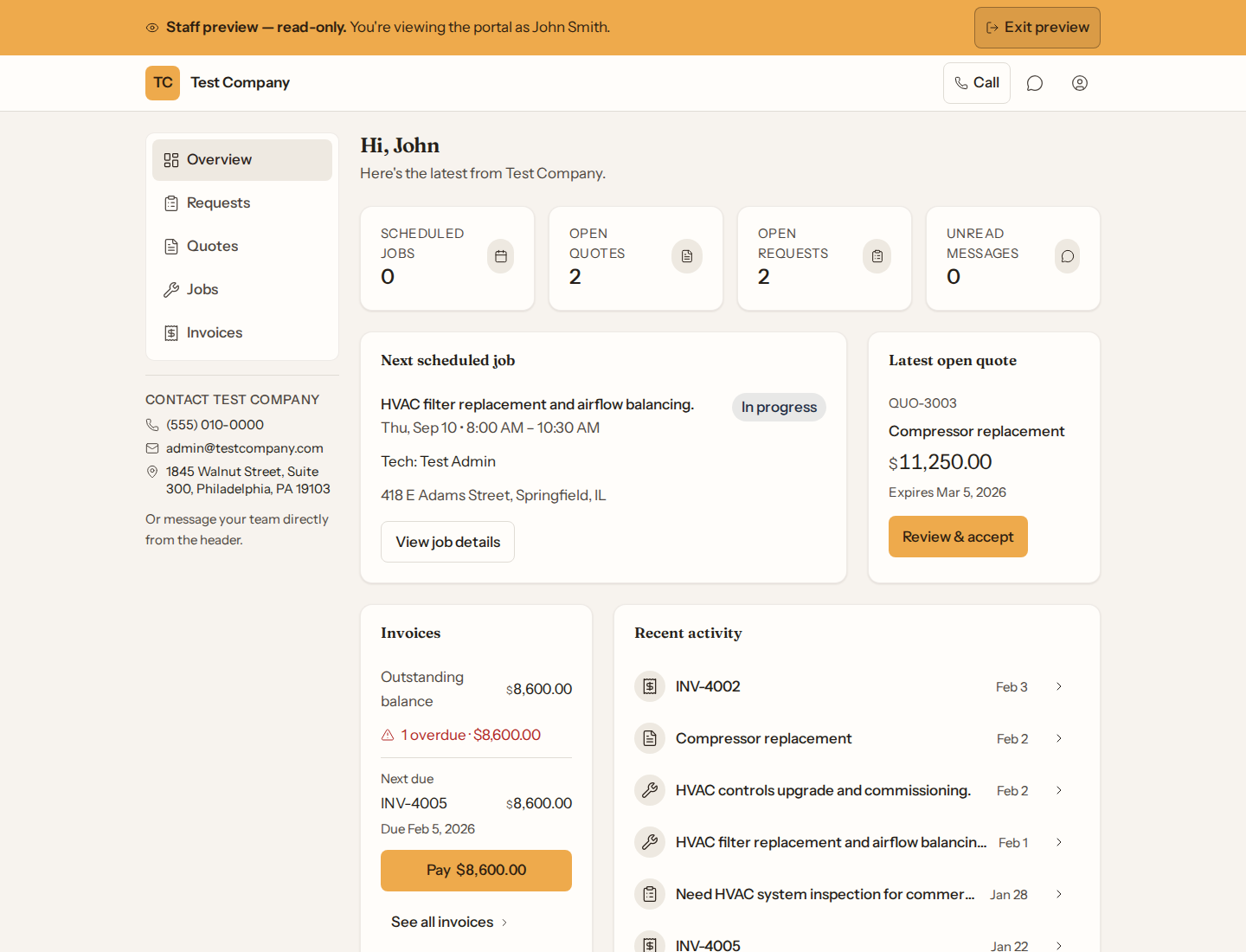Follow the See all invoices link
Image resolution: width=1246 pixels, height=952 pixels.
click(449, 923)
